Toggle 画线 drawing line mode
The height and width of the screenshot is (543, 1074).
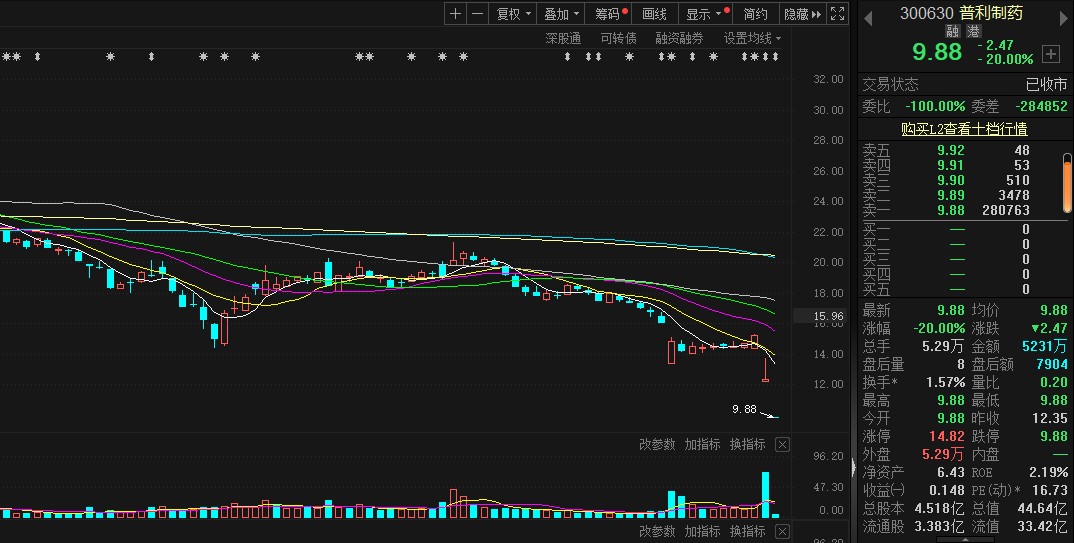(x=654, y=14)
